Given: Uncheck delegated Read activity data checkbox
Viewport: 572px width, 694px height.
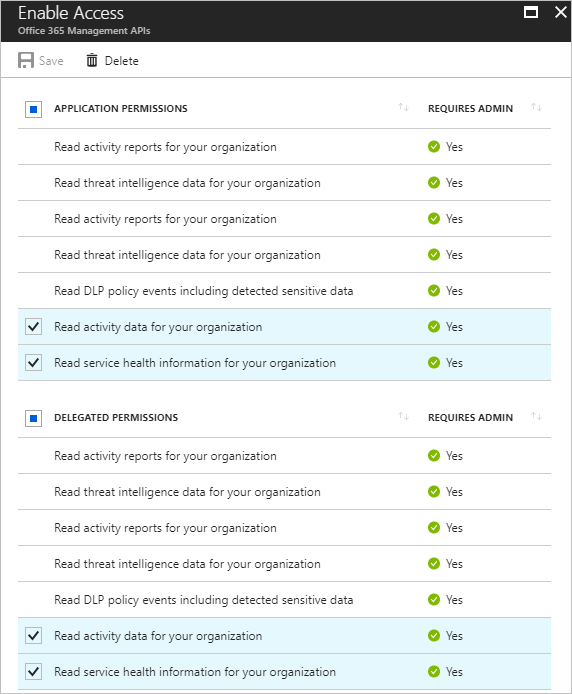Looking at the screenshot, I should click(34, 636).
